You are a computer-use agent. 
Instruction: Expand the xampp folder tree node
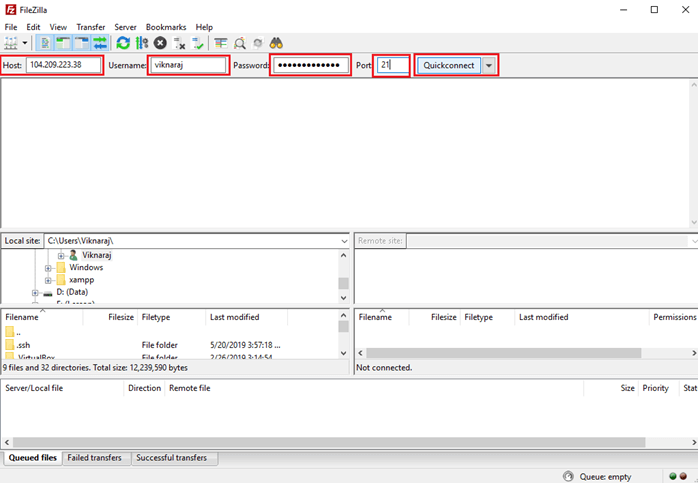pos(48,280)
